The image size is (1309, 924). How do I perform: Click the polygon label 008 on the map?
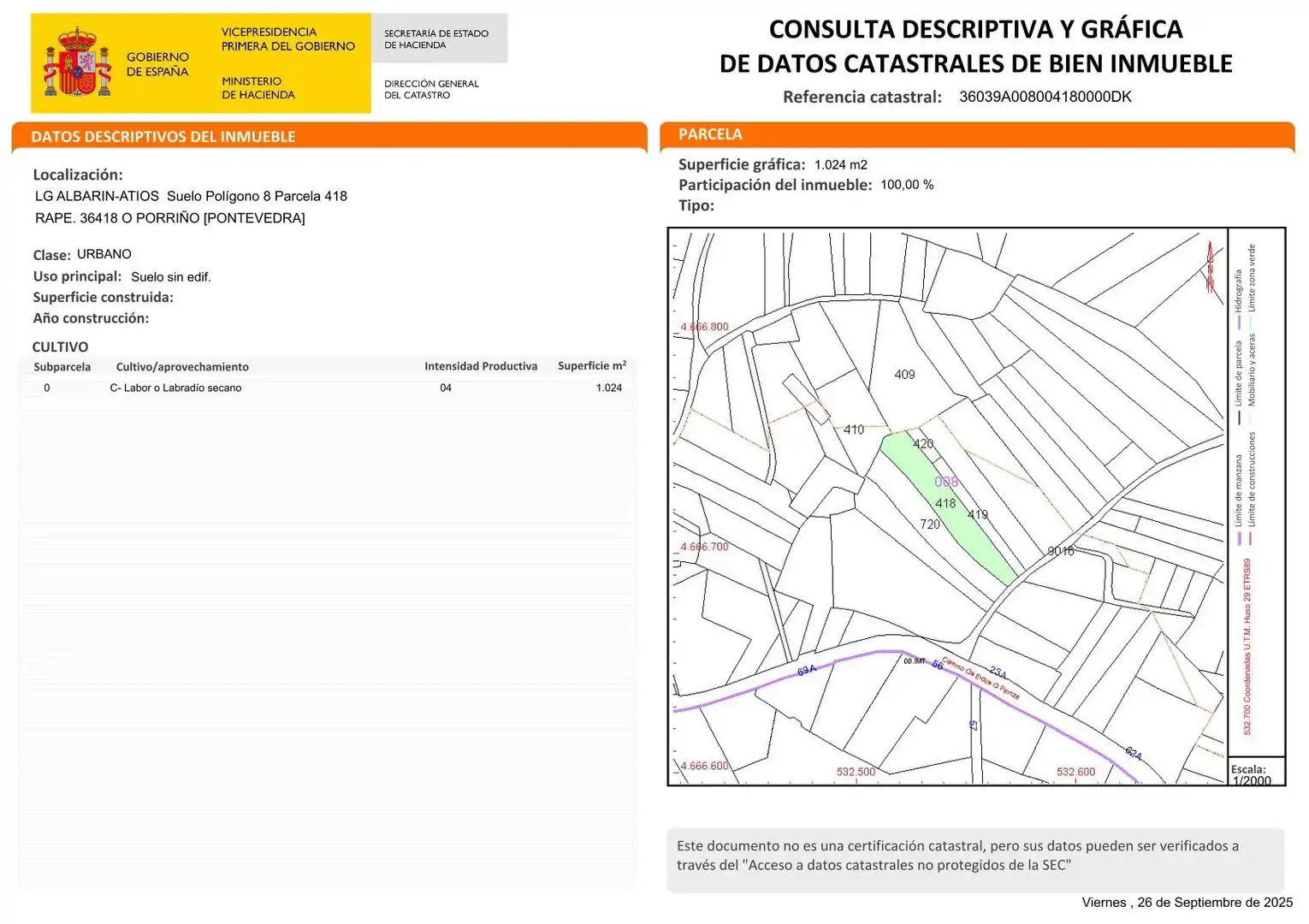946,482
